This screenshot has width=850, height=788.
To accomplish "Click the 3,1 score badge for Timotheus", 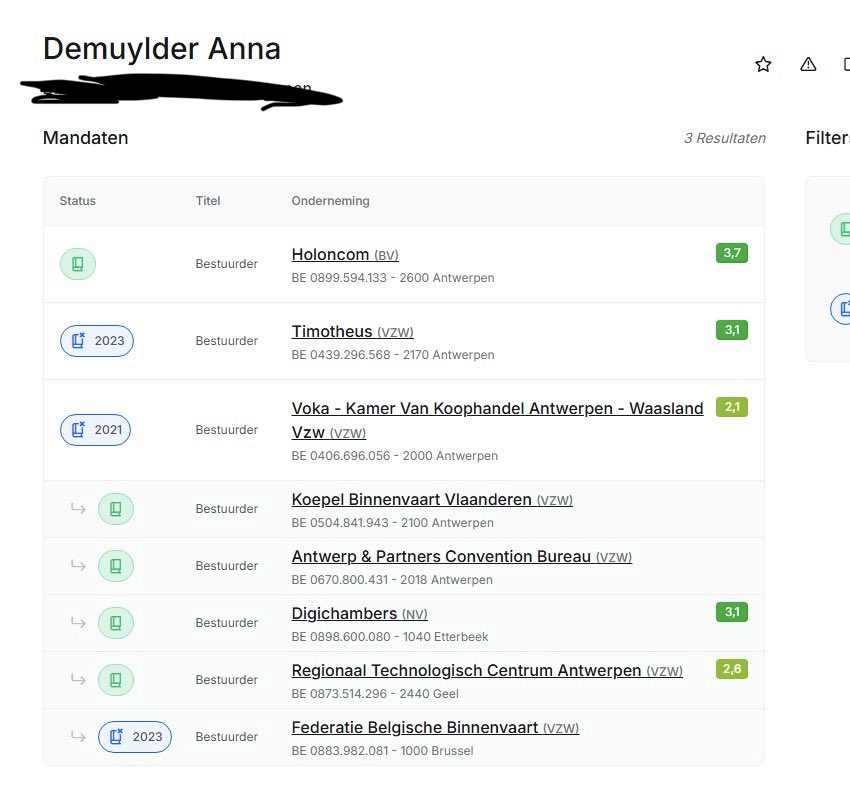I will pyautogui.click(x=732, y=330).
